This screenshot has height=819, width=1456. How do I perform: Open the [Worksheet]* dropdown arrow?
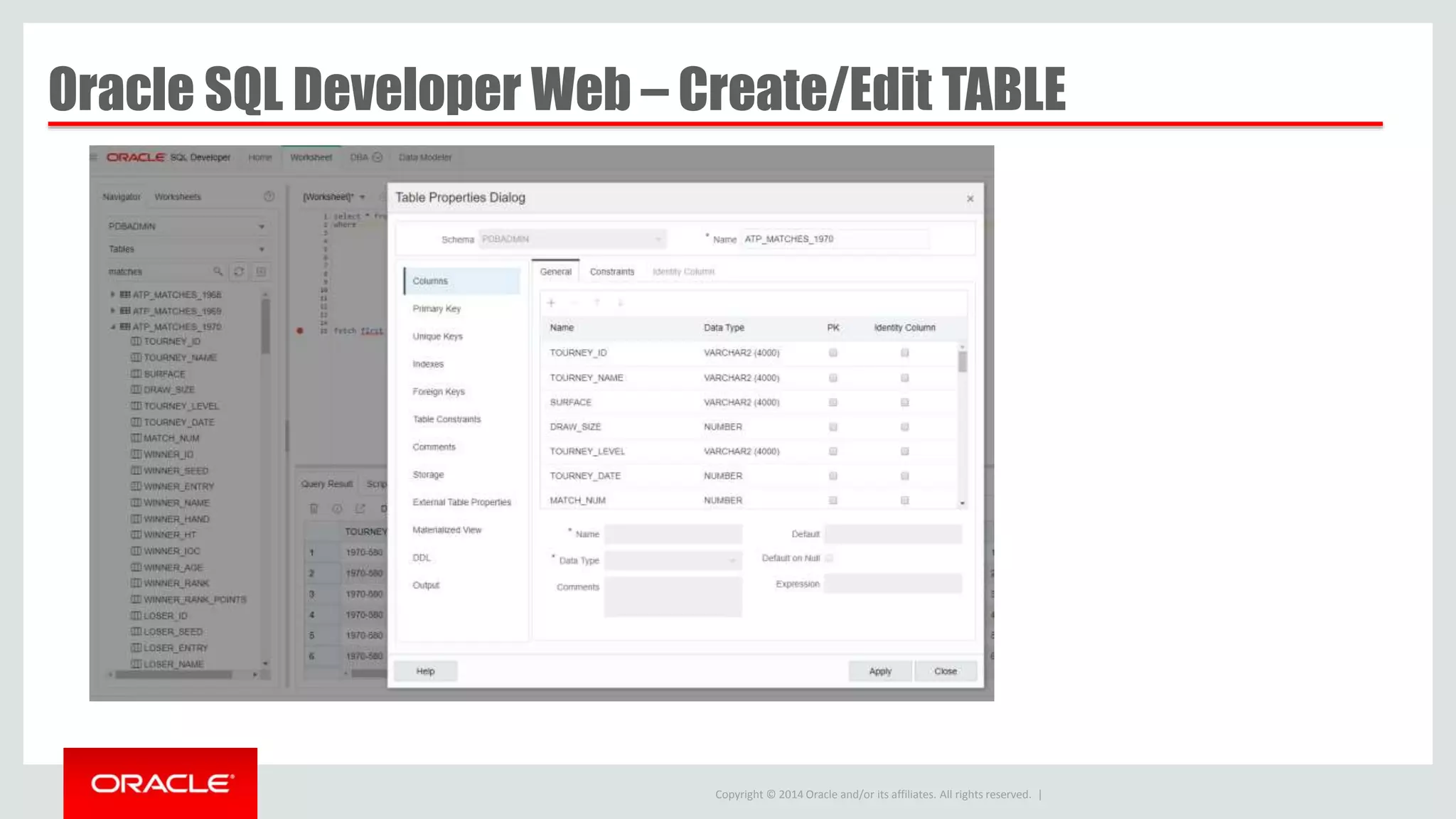(363, 197)
